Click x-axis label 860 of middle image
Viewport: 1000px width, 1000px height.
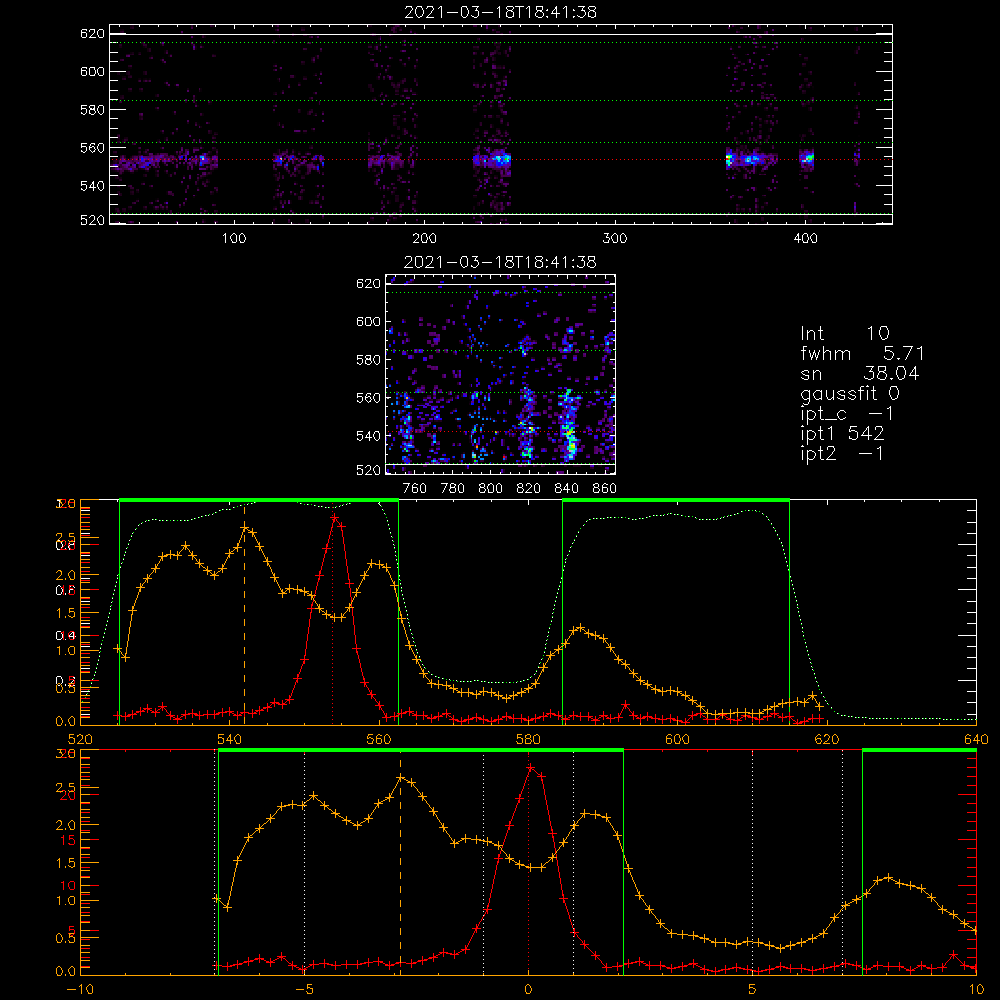(605, 489)
